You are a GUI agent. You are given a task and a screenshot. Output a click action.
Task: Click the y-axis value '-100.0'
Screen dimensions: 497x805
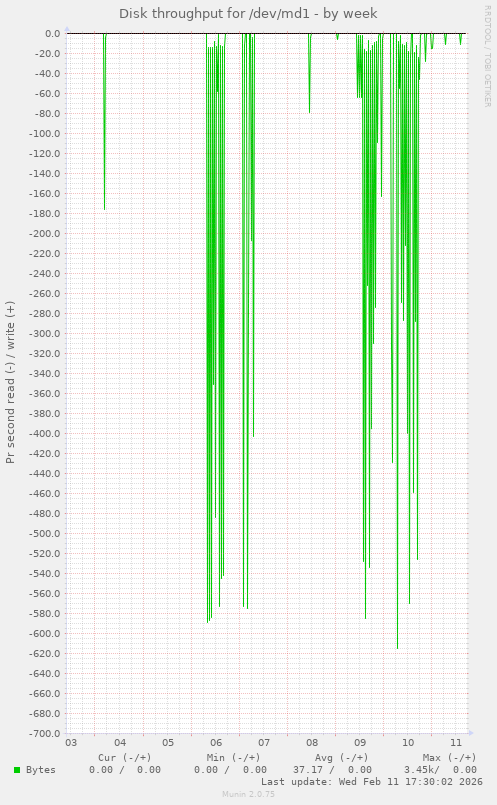(47, 134)
